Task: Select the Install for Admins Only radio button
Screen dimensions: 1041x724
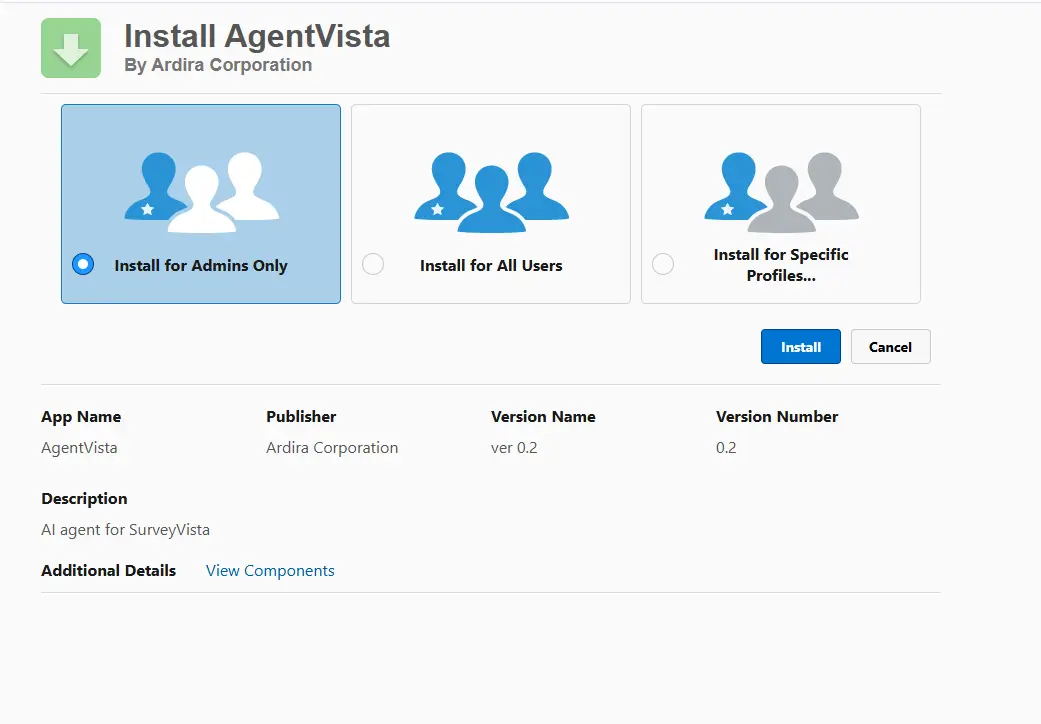Action: (x=83, y=265)
